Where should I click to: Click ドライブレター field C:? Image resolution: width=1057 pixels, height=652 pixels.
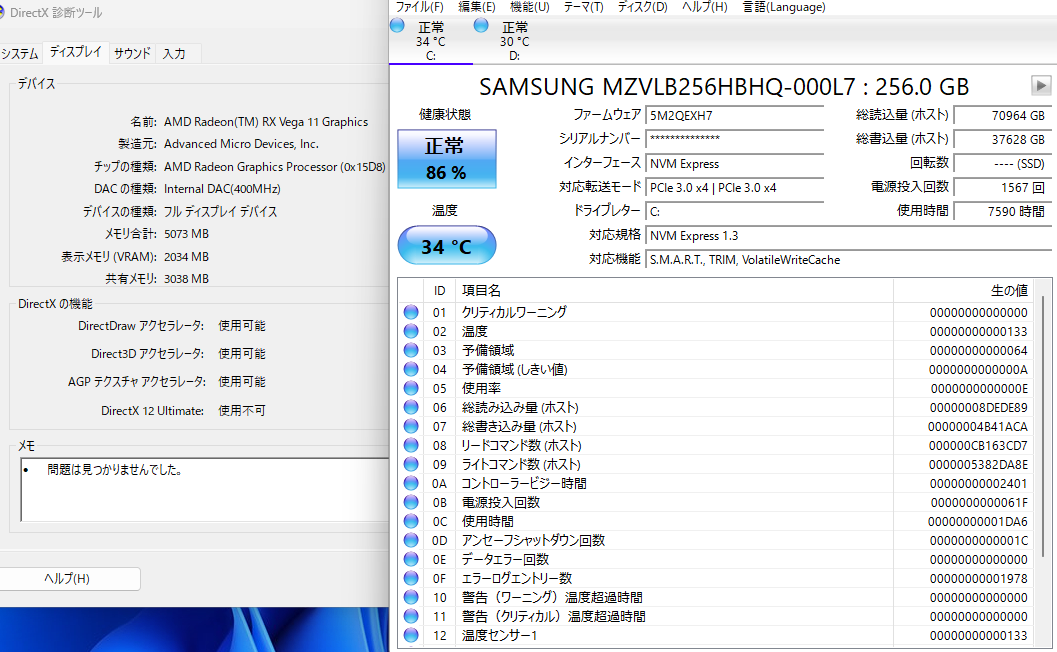pyautogui.click(x=735, y=211)
